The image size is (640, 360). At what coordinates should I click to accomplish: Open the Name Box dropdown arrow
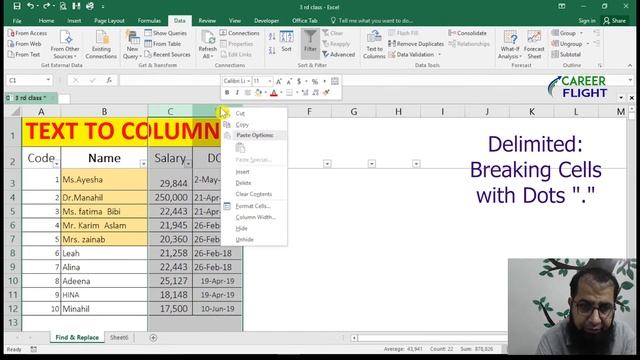(48, 80)
